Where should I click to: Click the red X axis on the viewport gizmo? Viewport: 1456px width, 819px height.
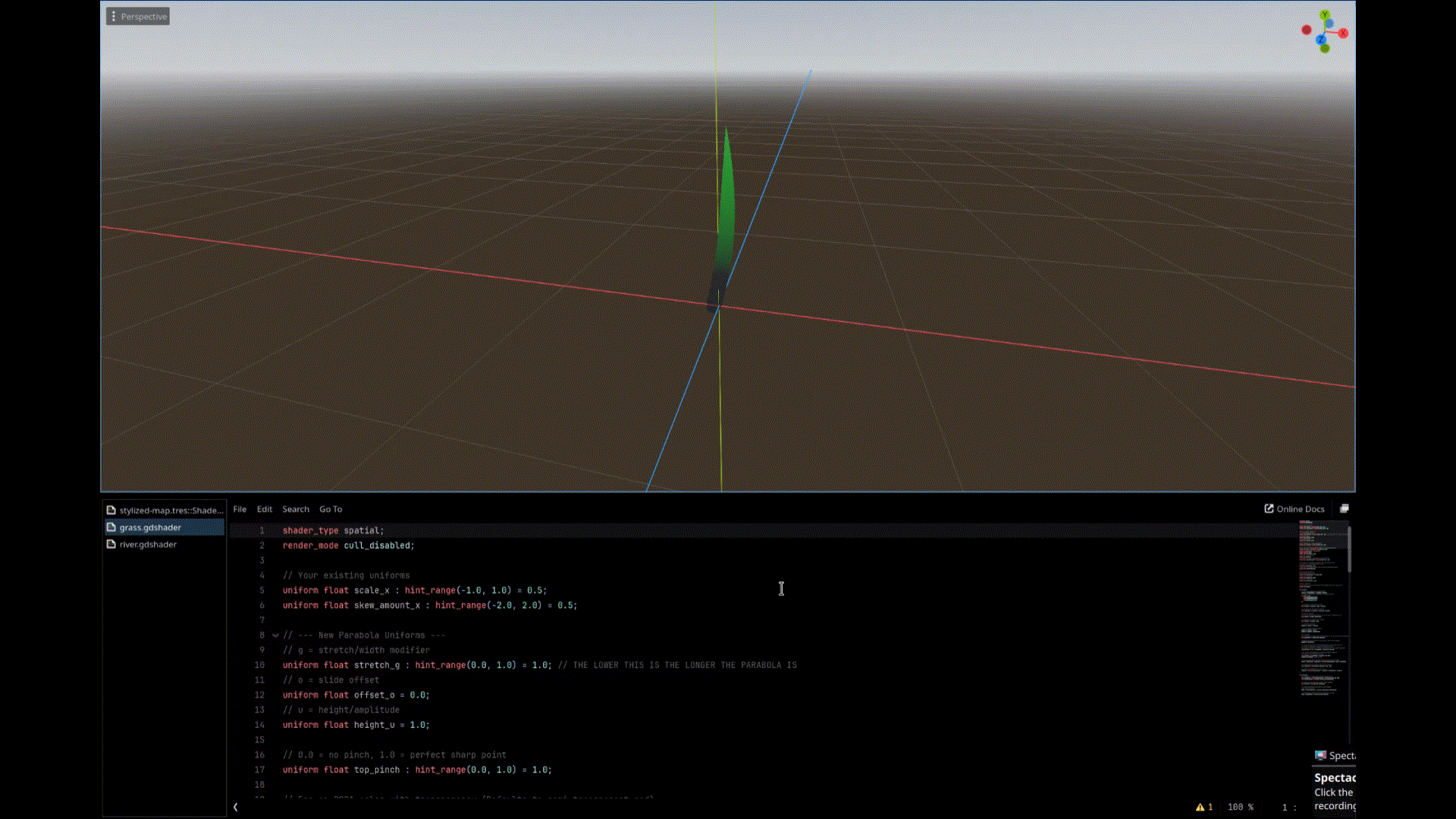coord(1342,33)
